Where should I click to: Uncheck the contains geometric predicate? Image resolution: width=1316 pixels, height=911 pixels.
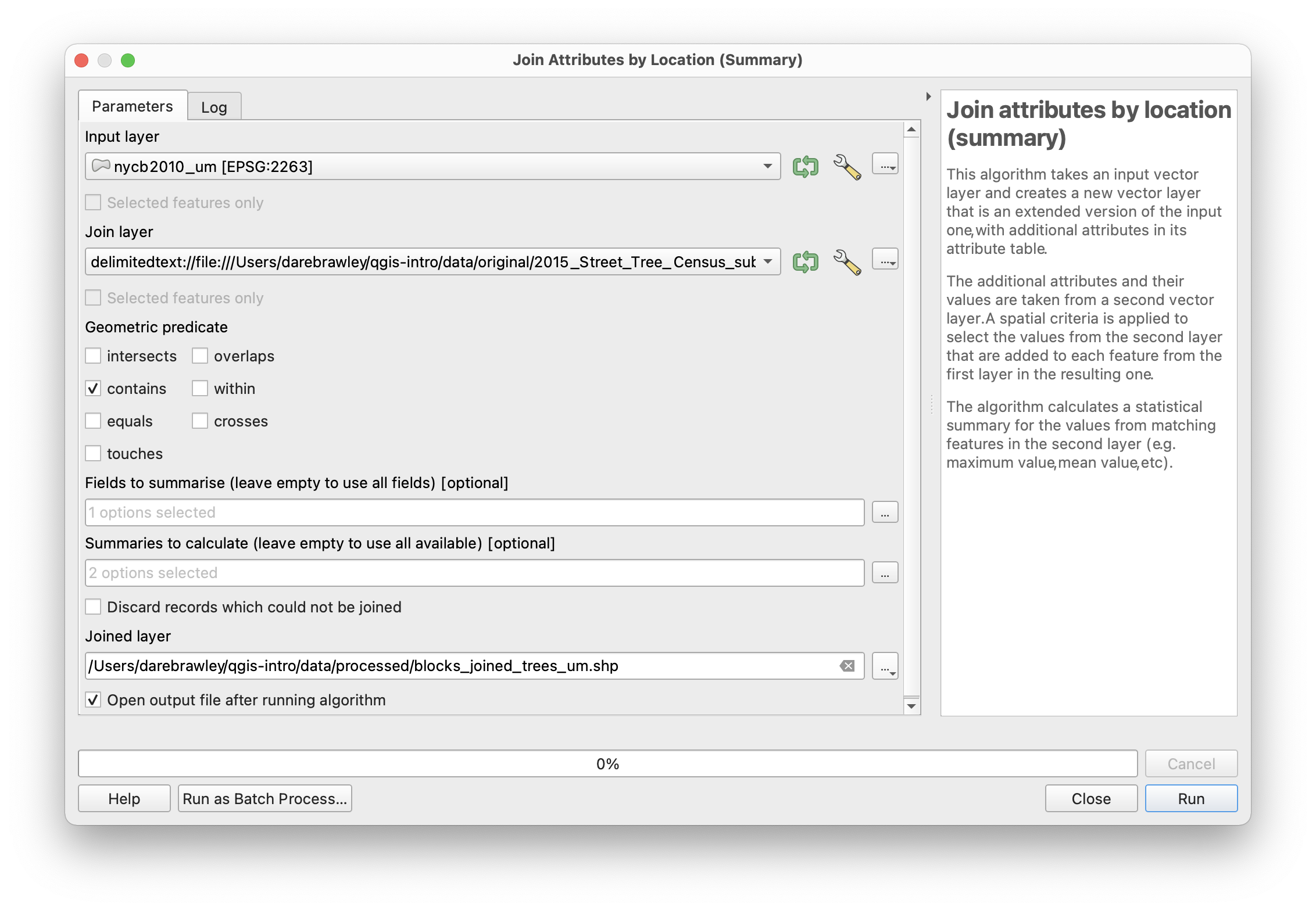tap(93, 388)
